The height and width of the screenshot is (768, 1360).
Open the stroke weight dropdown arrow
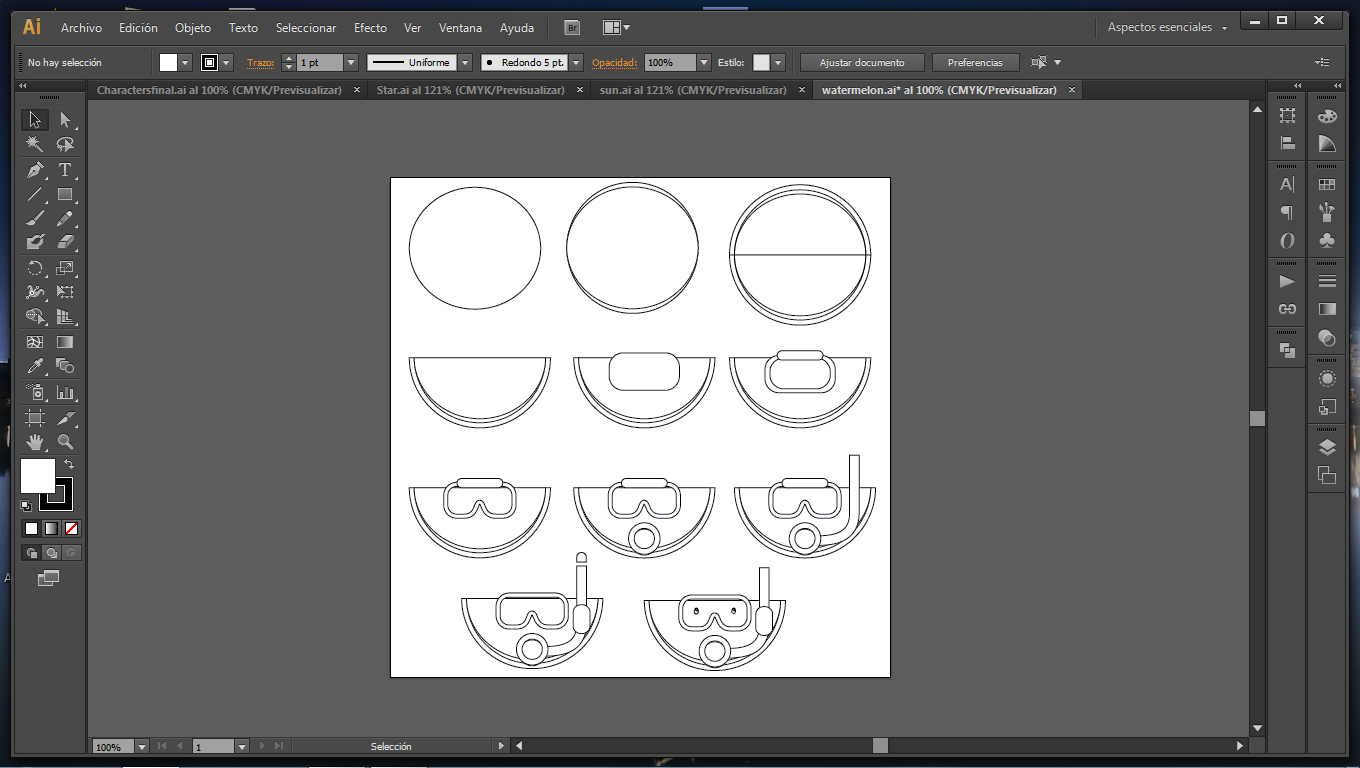[351, 62]
